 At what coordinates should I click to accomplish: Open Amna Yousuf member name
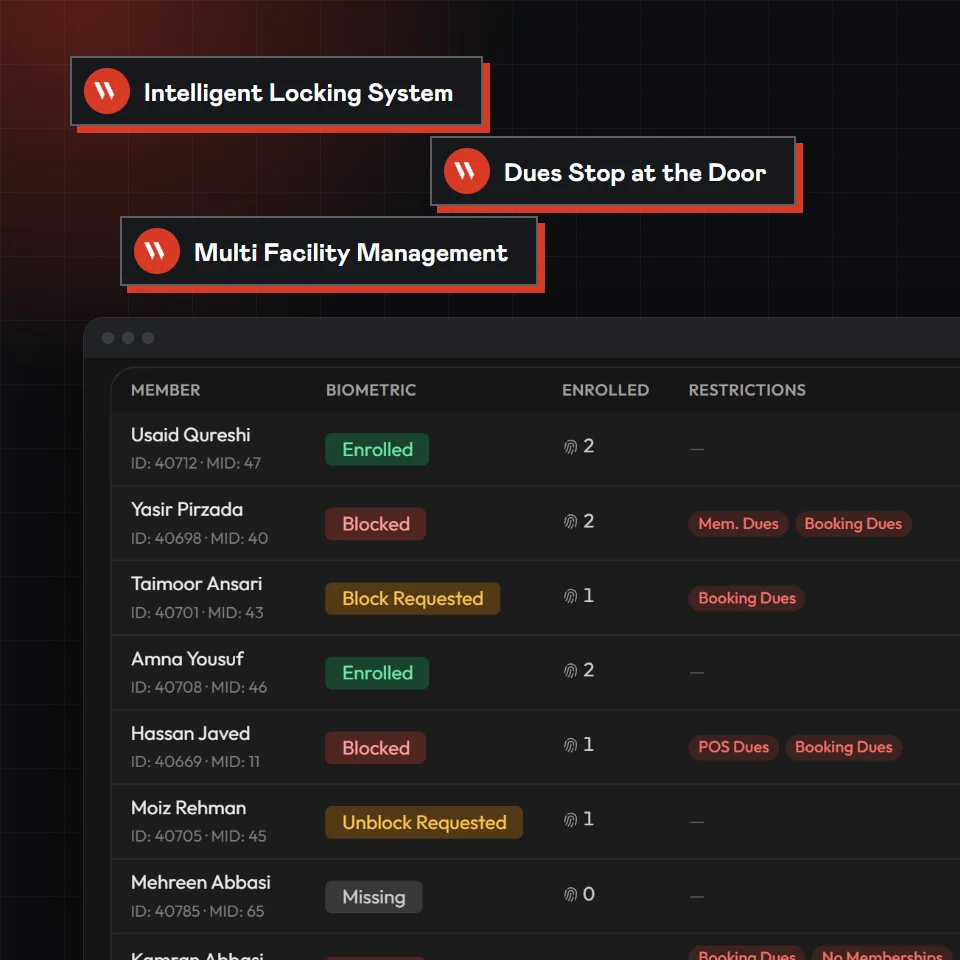(187, 659)
